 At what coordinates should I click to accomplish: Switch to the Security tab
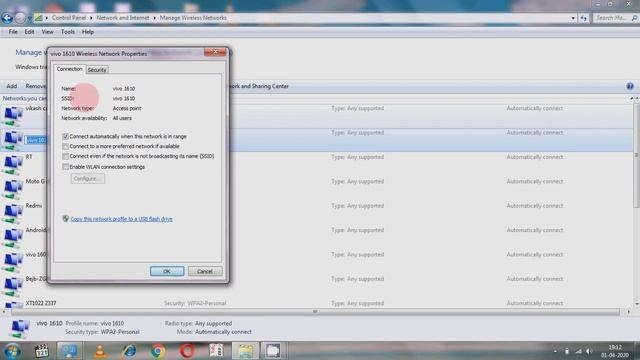tap(97, 70)
